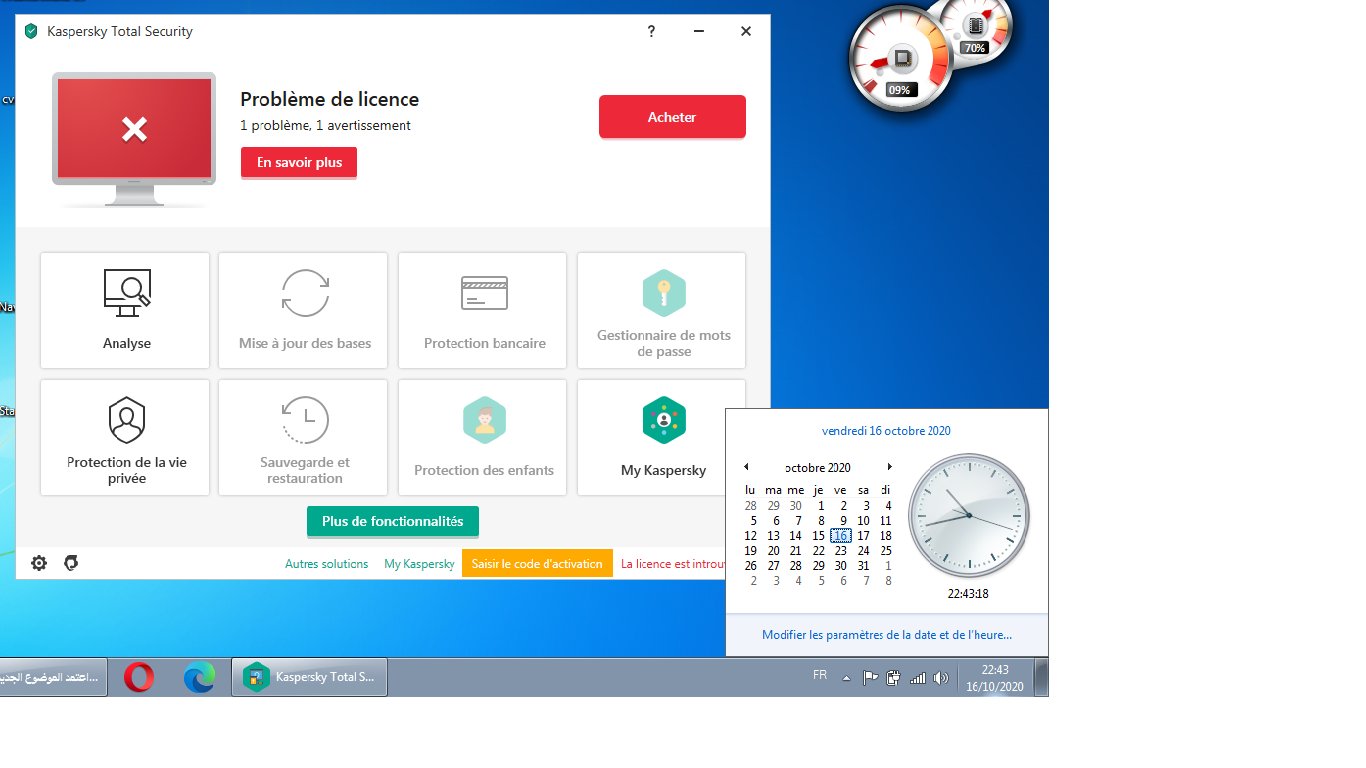
Task: Launch Opera from the taskbar
Action: point(139,678)
